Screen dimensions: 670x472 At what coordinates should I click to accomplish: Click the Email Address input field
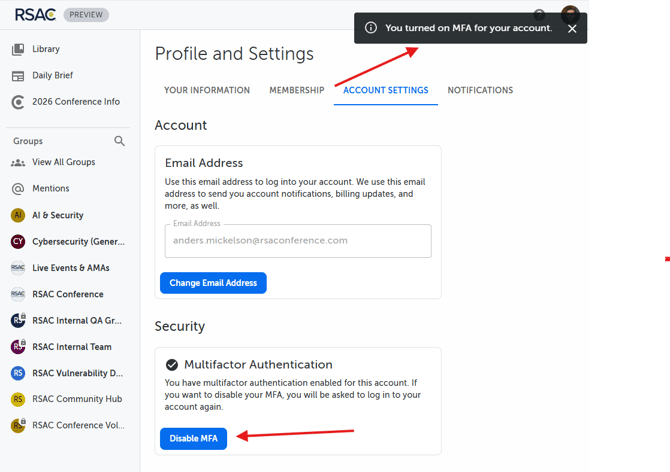(x=298, y=241)
